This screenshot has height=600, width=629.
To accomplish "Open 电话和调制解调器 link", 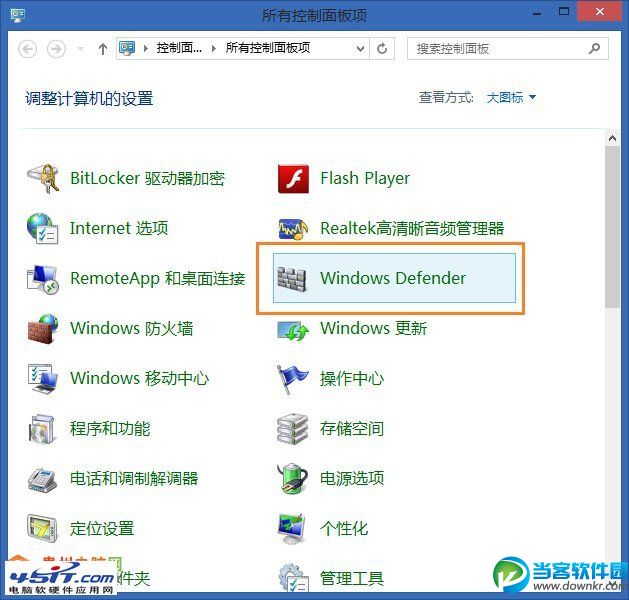I will (x=134, y=478).
